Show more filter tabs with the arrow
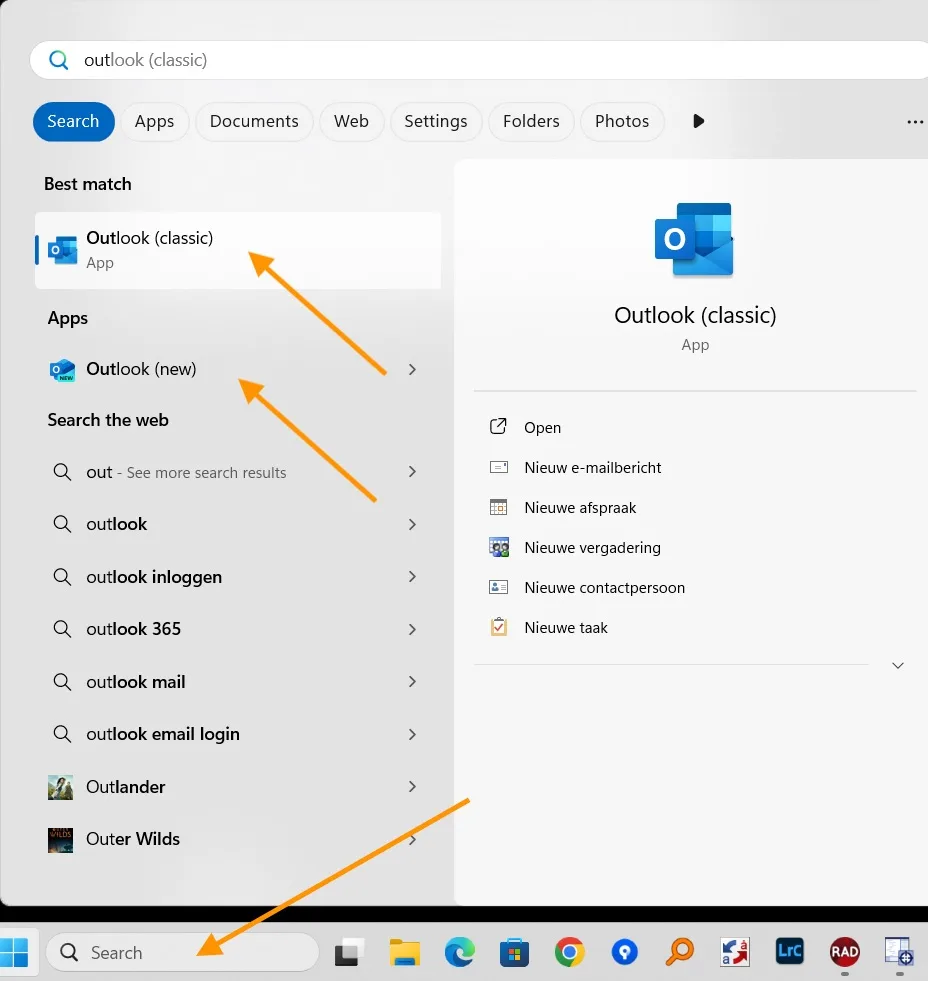Image resolution: width=928 pixels, height=981 pixels. click(699, 121)
